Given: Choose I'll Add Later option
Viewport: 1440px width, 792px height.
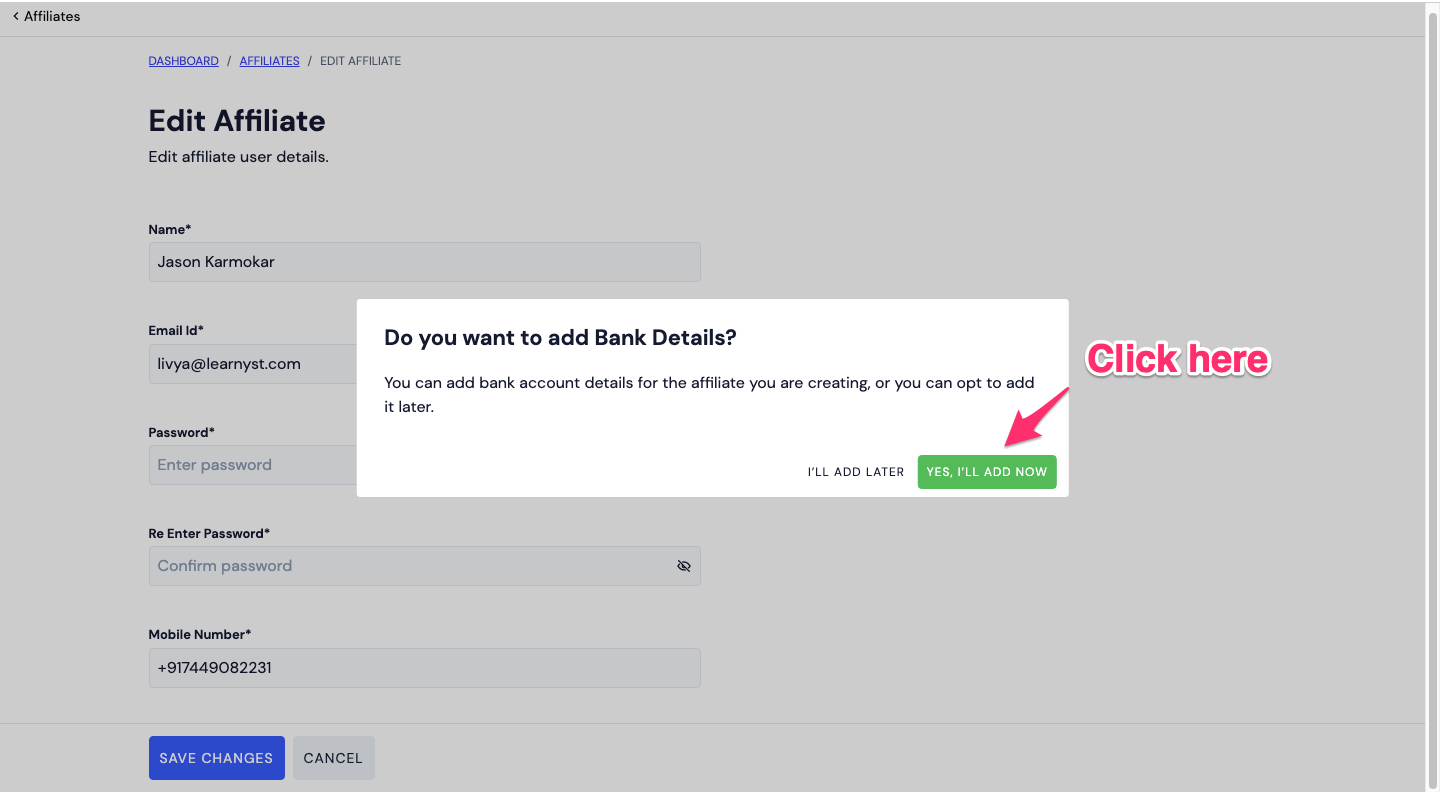Looking at the screenshot, I should pyautogui.click(x=856, y=472).
